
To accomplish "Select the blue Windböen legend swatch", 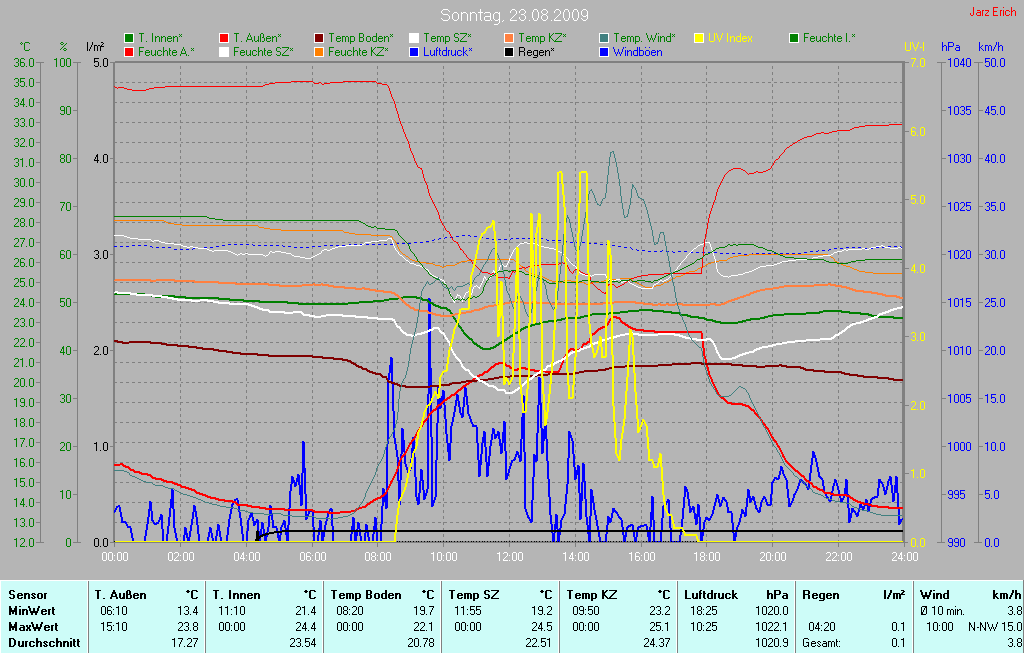I will (x=604, y=52).
